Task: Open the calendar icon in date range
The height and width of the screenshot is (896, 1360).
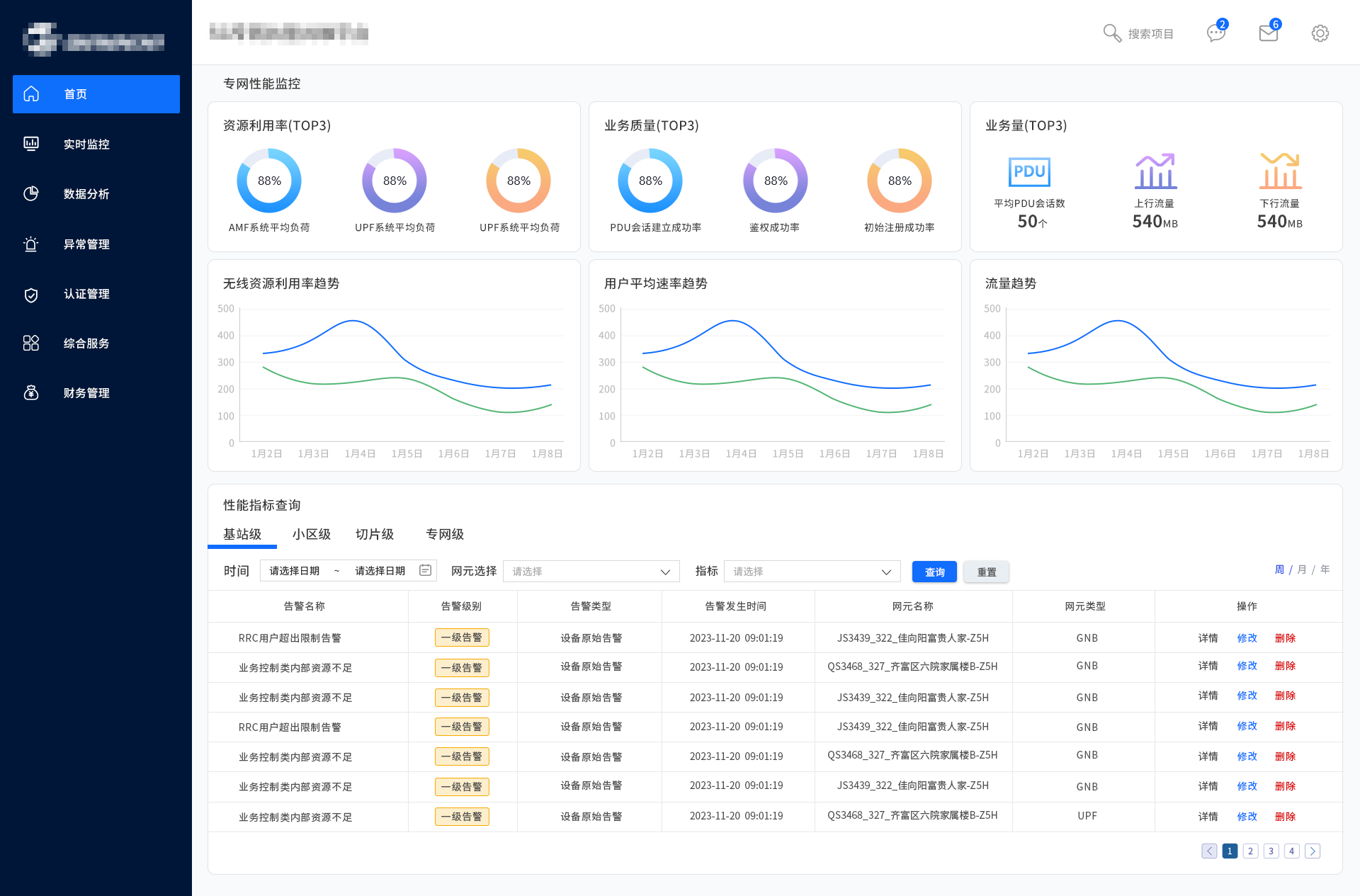Action: click(425, 570)
